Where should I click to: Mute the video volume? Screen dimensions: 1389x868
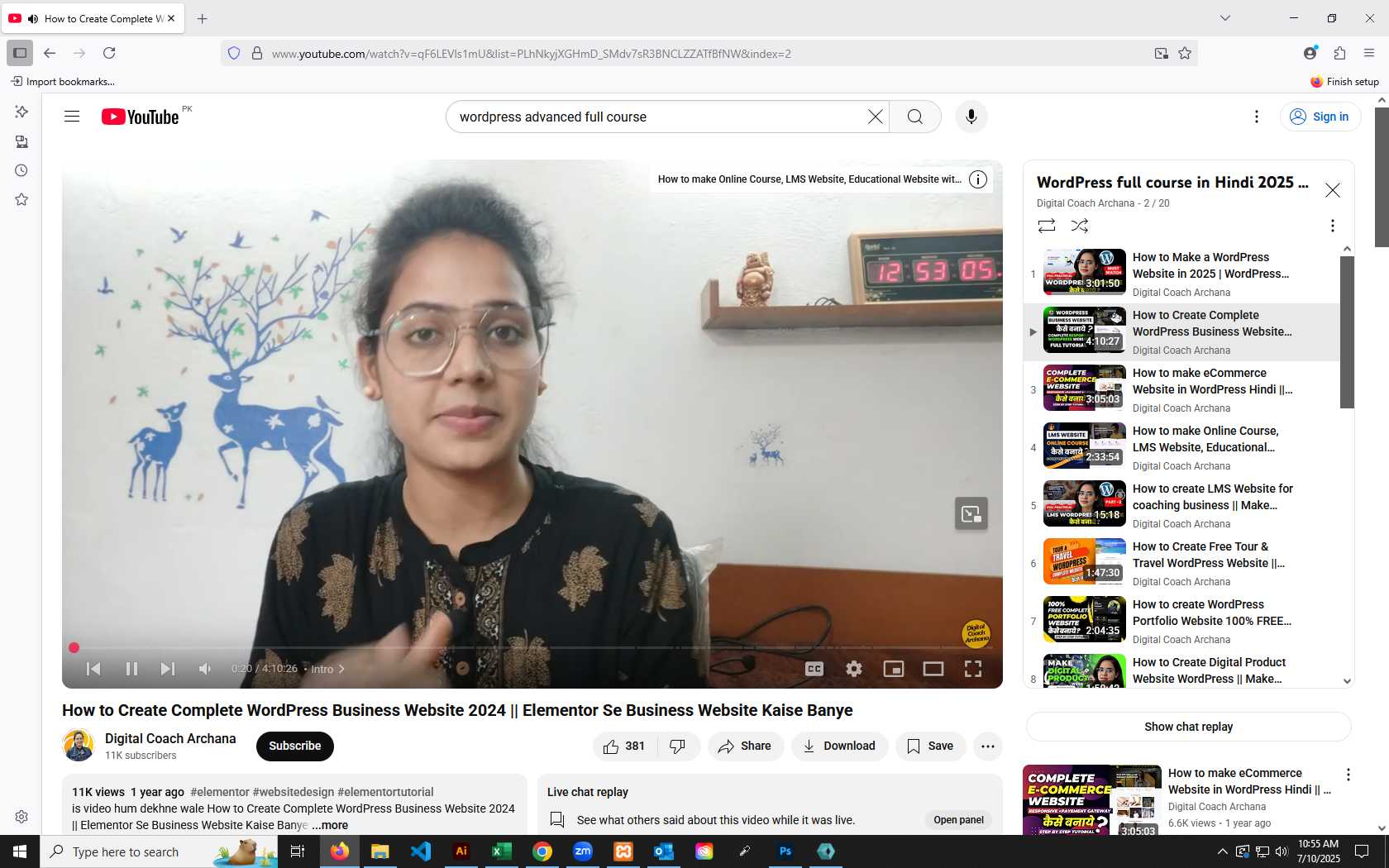click(x=205, y=669)
